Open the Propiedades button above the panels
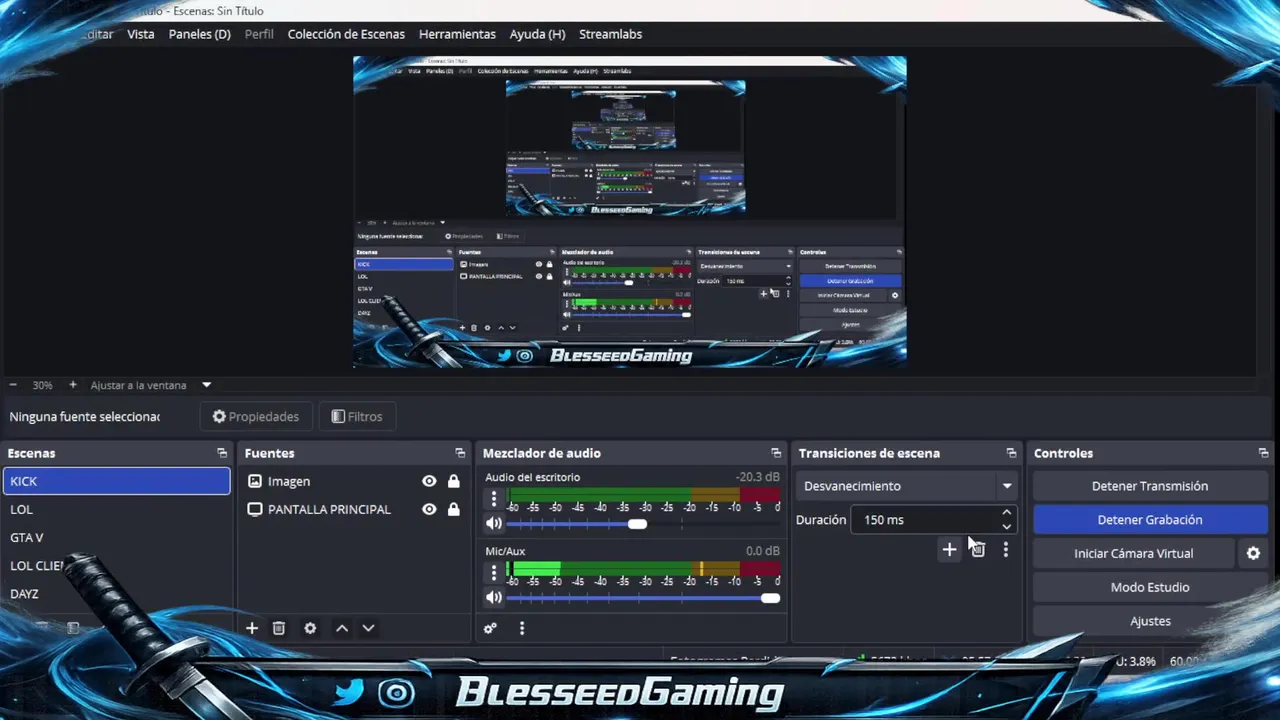Screen dimensions: 1280x720 coord(256,416)
